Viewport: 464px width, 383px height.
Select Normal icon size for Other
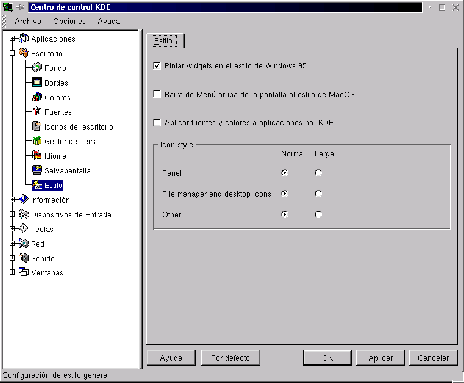point(284,214)
